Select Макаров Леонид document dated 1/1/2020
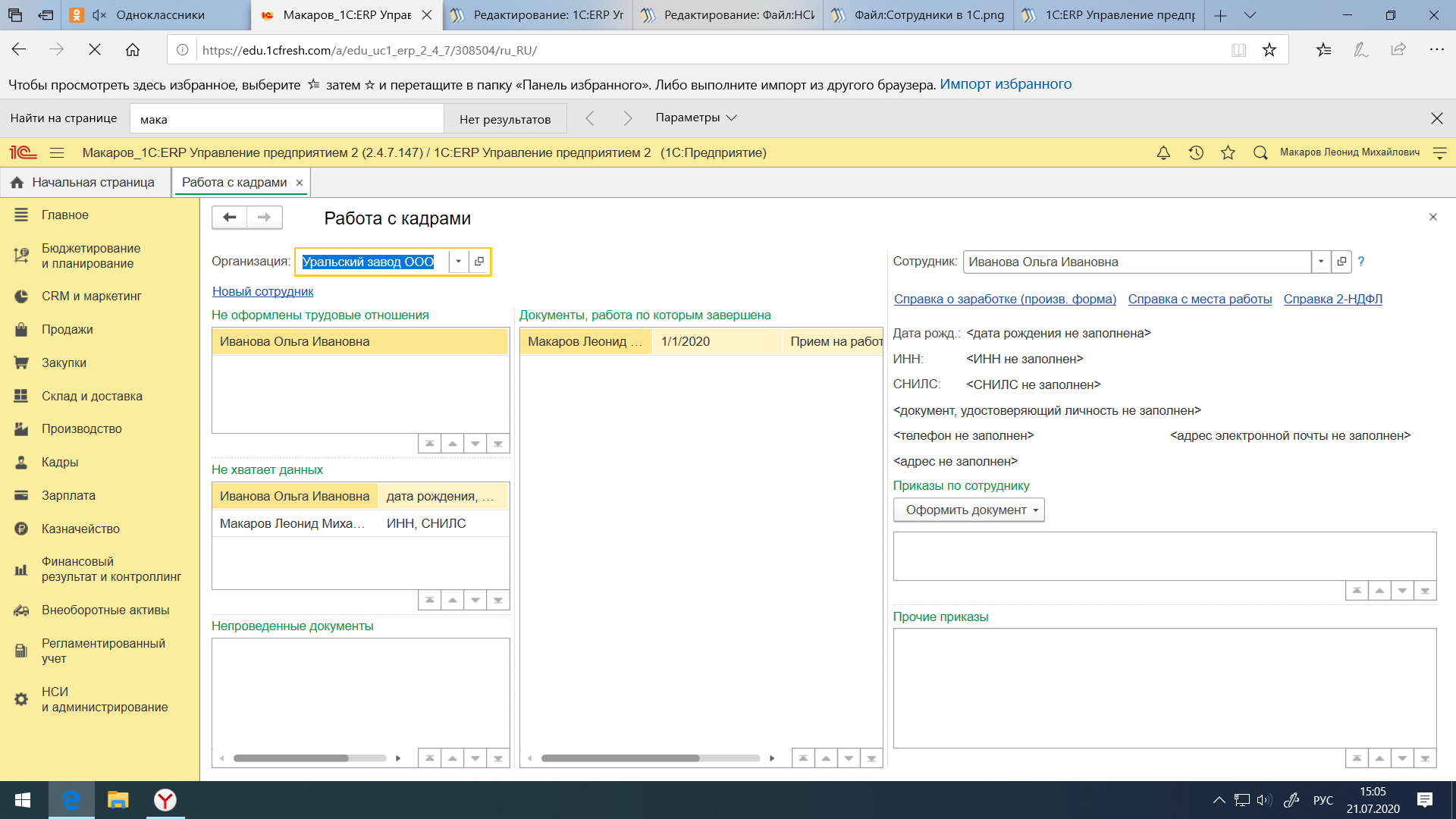The image size is (1456, 819). (x=701, y=341)
